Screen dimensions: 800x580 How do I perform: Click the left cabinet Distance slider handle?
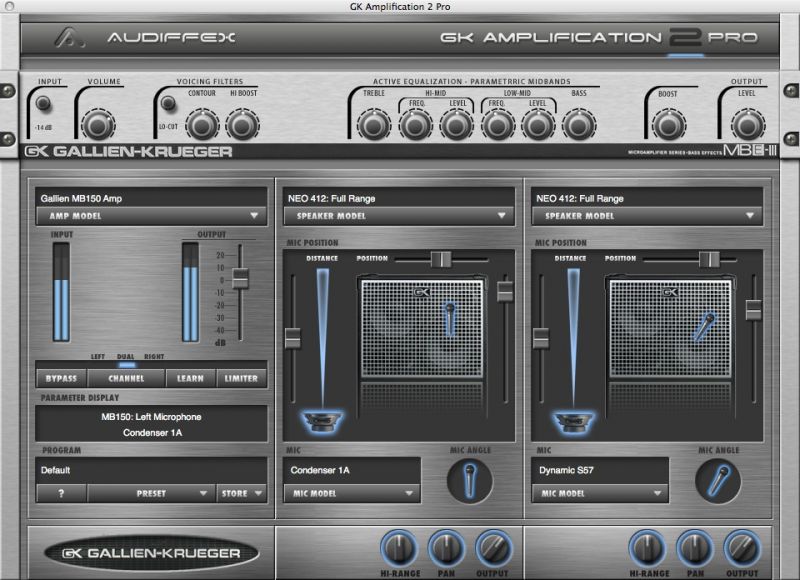[293, 338]
